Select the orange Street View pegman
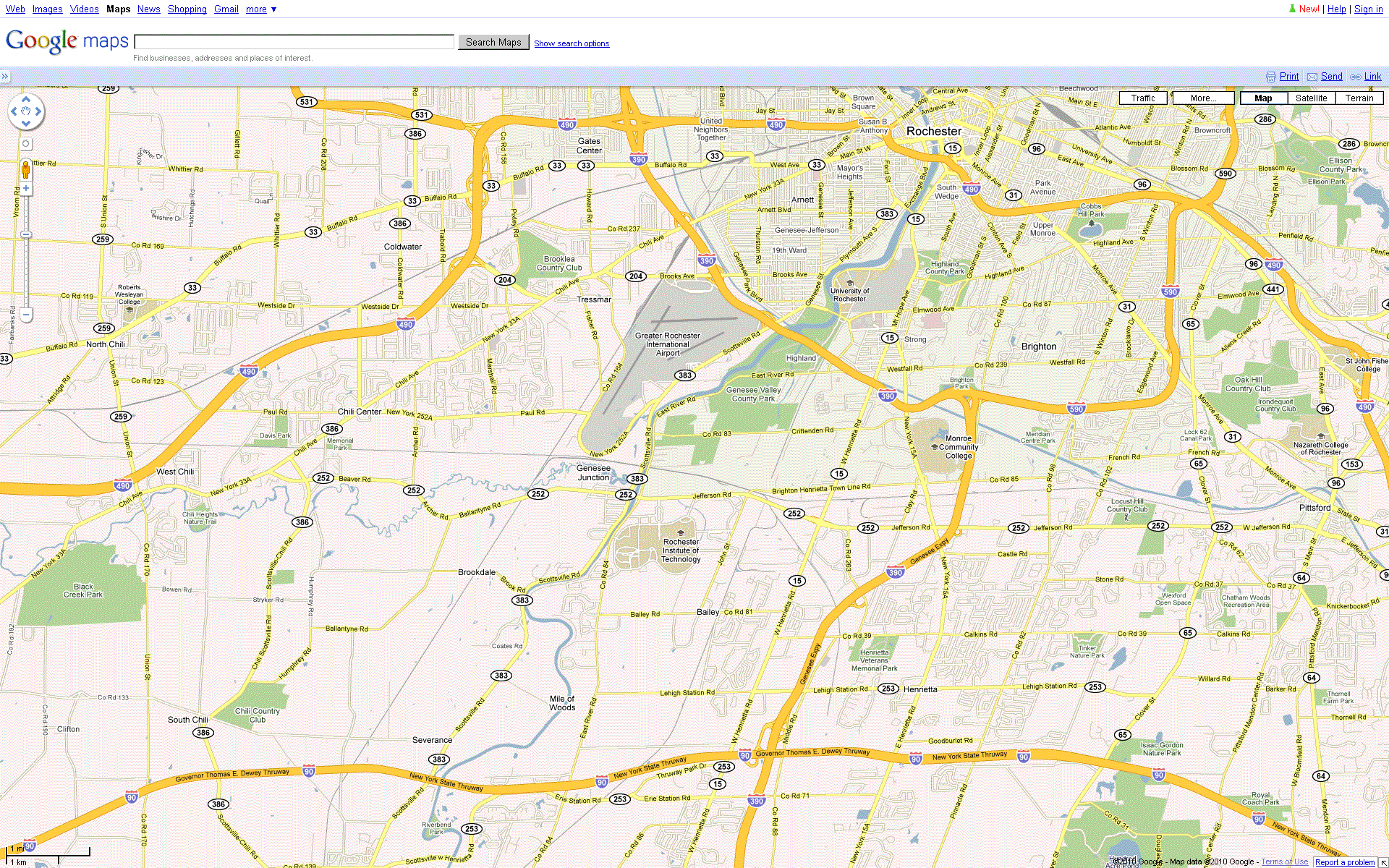The height and width of the screenshot is (868, 1389). coord(26,170)
